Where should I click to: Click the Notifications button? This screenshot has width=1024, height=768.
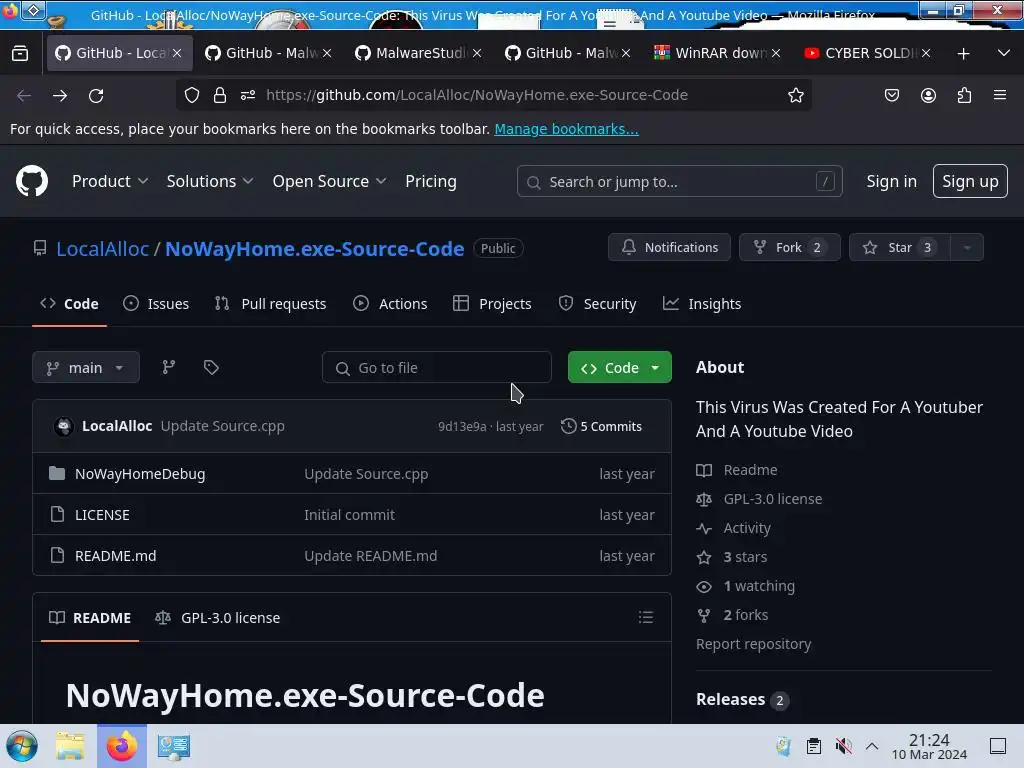(669, 248)
